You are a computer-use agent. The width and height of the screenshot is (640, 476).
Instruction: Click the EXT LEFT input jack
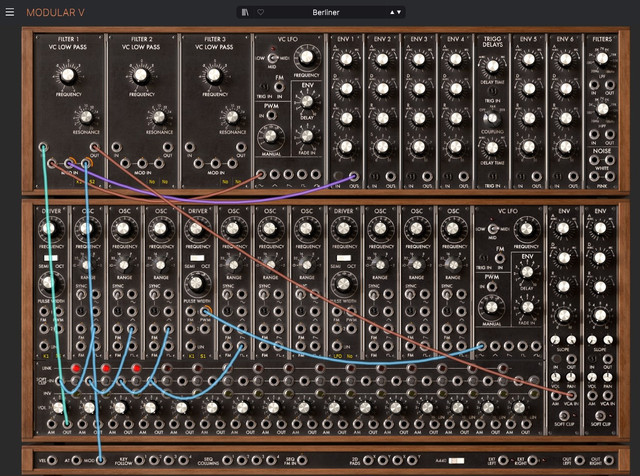point(503,460)
